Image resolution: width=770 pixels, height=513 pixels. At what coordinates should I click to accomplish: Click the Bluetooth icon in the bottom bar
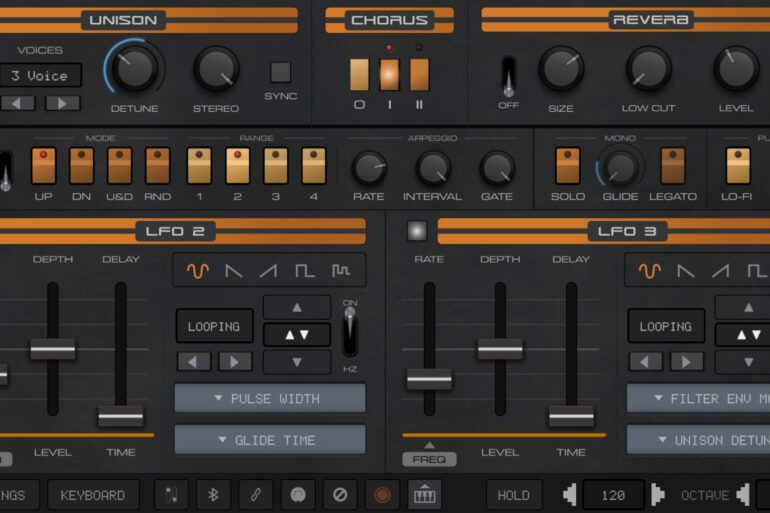tap(213, 495)
